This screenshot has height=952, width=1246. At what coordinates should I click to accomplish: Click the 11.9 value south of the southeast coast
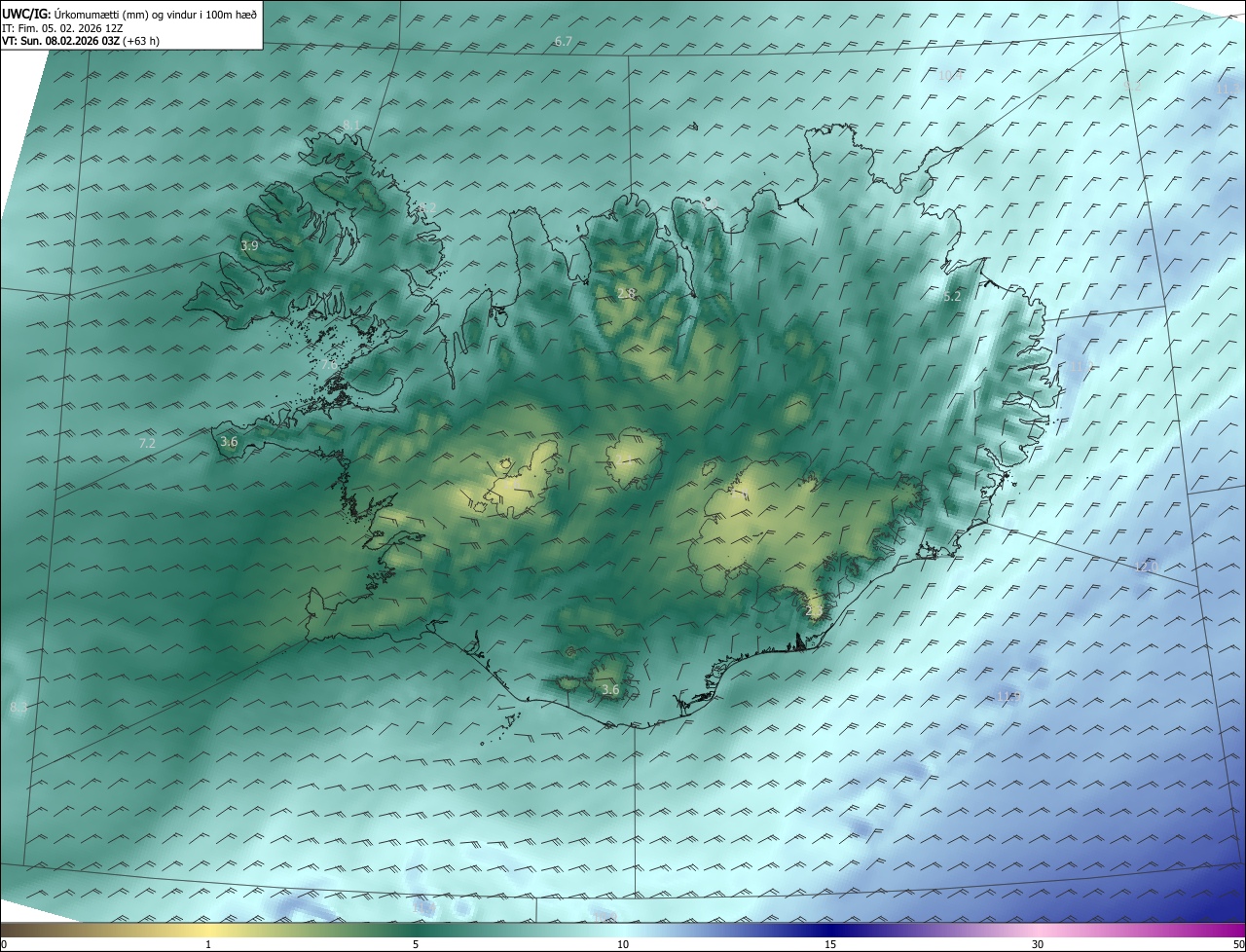coord(1009,696)
